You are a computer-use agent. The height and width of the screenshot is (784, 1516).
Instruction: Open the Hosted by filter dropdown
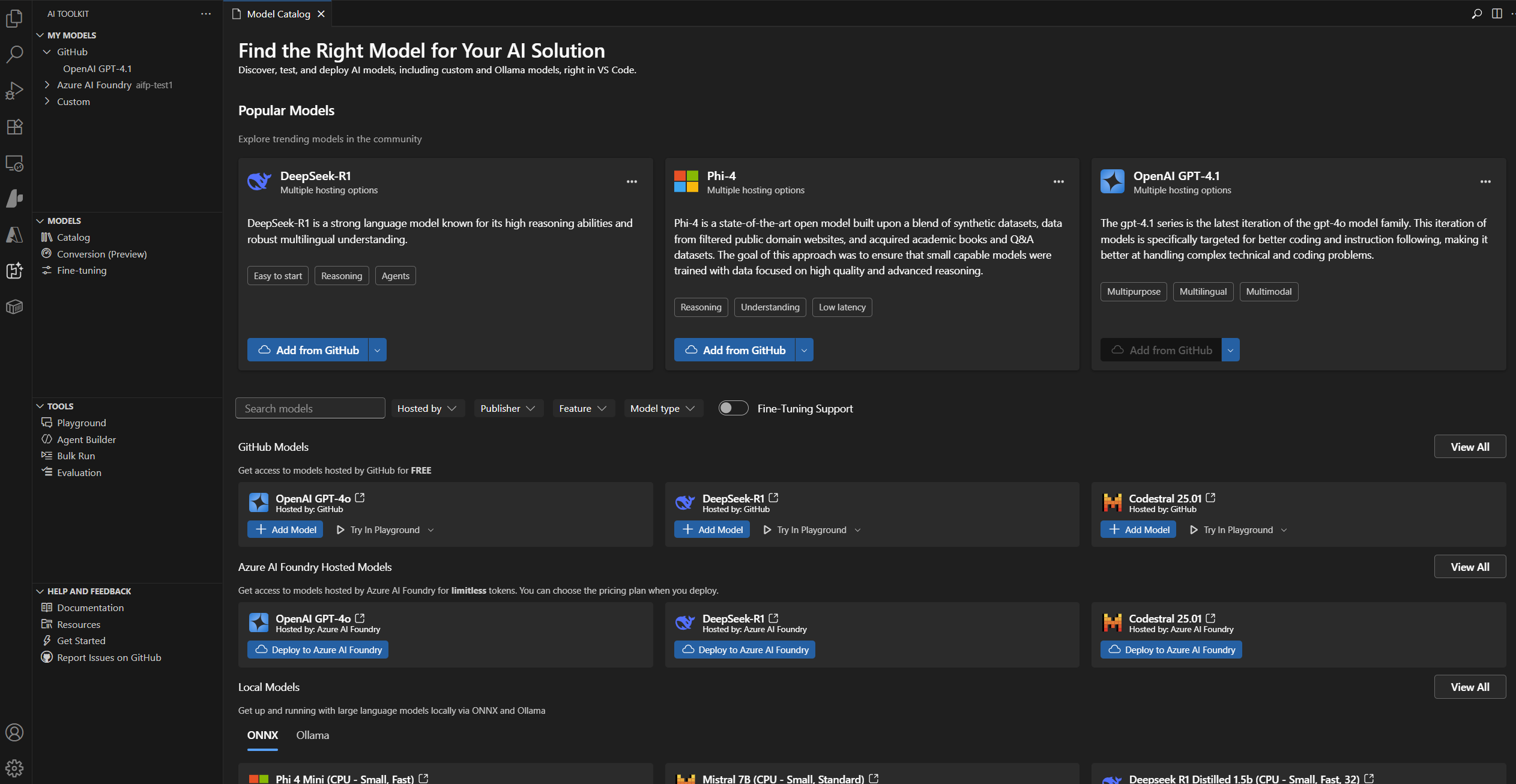coord(427,408)
